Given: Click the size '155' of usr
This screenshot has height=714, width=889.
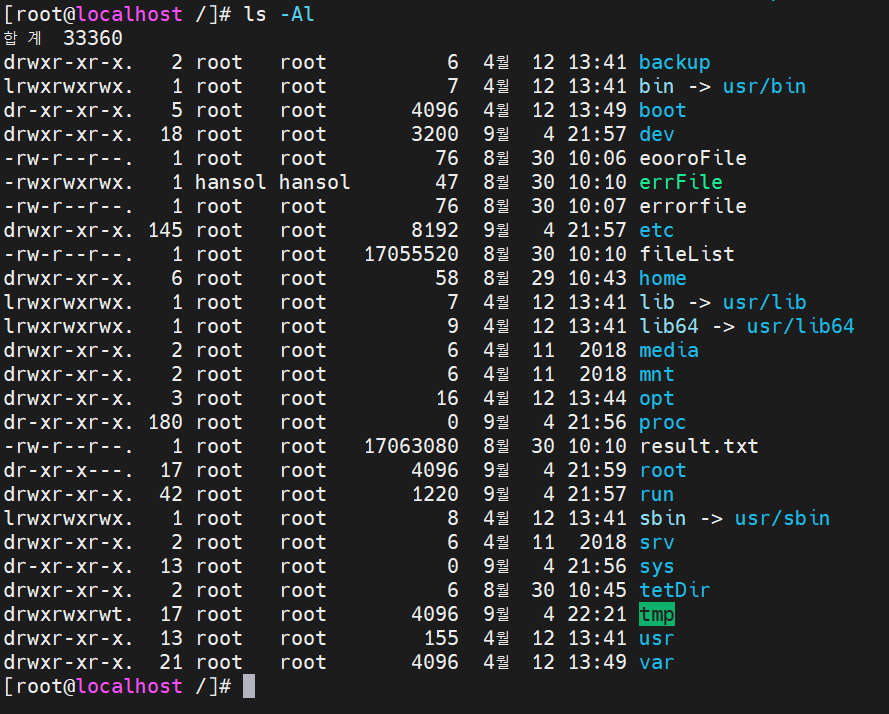Looking at the screenshot, I should [x=441, y=638].
